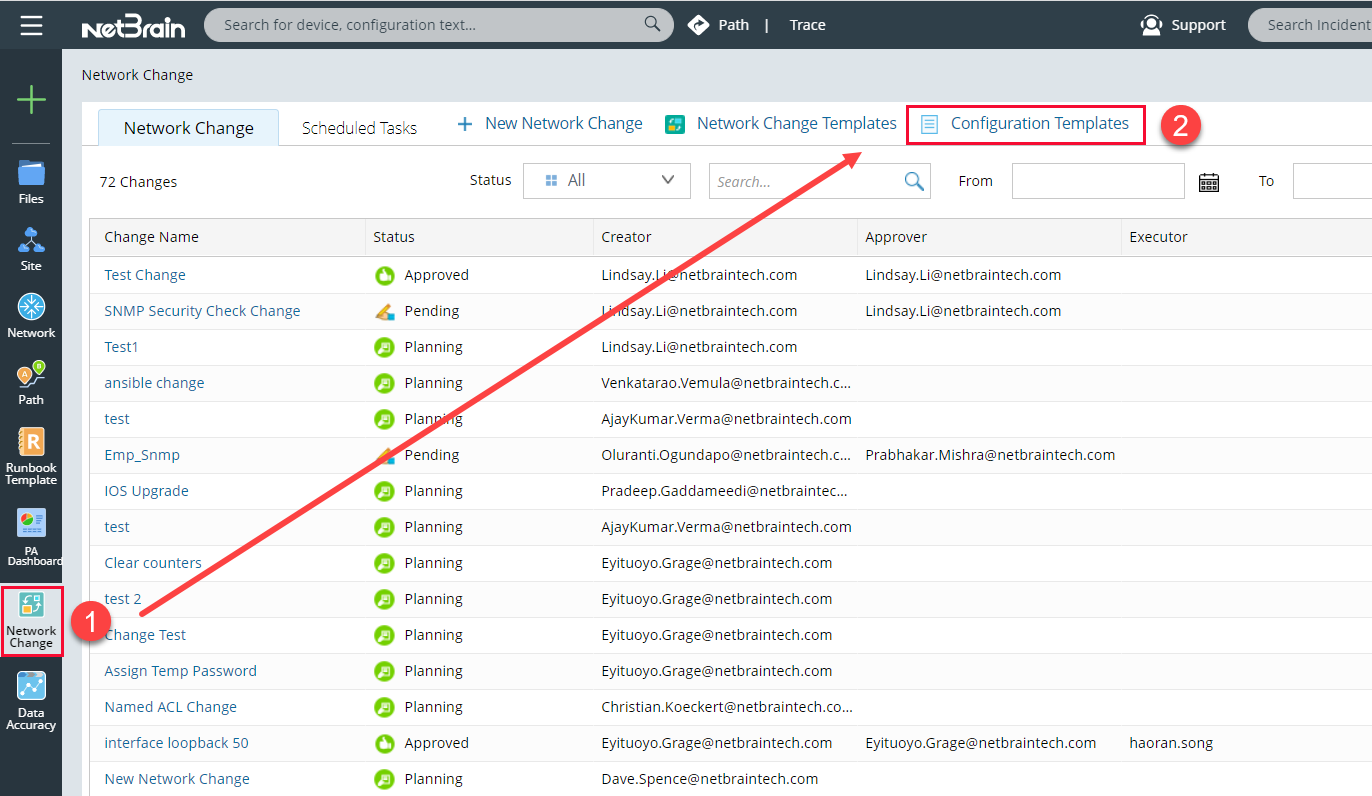The width and height of the screenshot is (1372, 796).
Task: Click the From date input field
Action: 1097,181
